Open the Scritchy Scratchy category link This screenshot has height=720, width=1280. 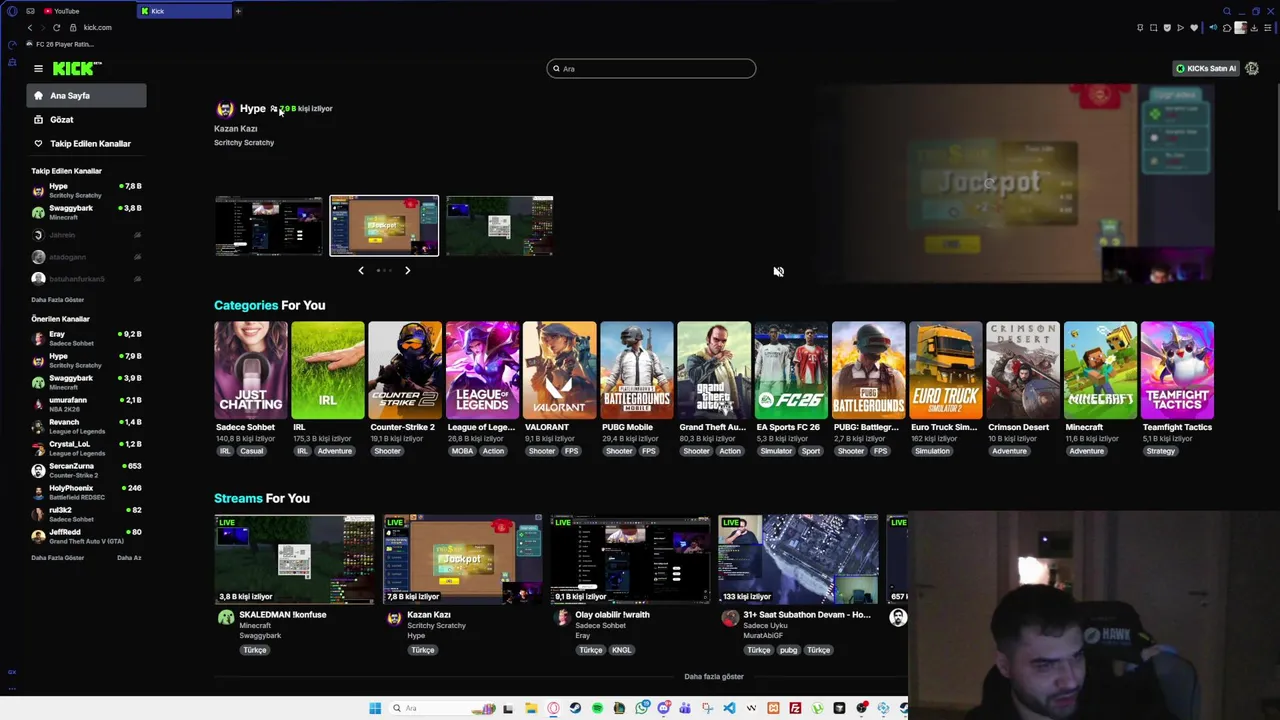point(244,143)
